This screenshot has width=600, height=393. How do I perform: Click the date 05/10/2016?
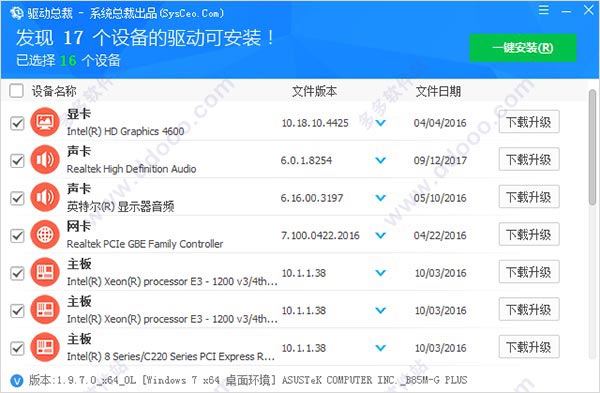pyautogui.click(x=440, y=198)
